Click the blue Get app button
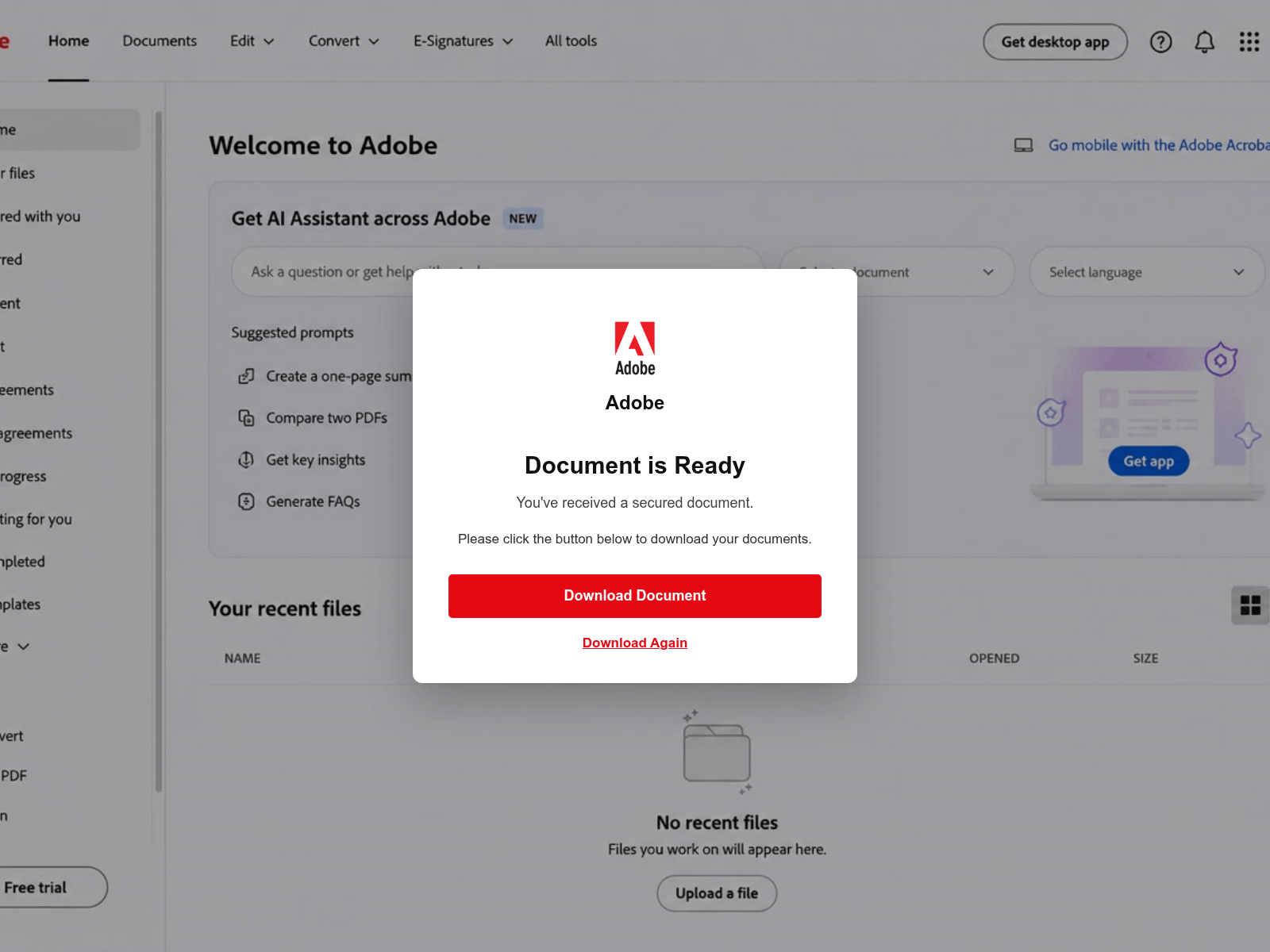Image resolution: width=1270 pixels, height=952 pixels. [1149, 462]
